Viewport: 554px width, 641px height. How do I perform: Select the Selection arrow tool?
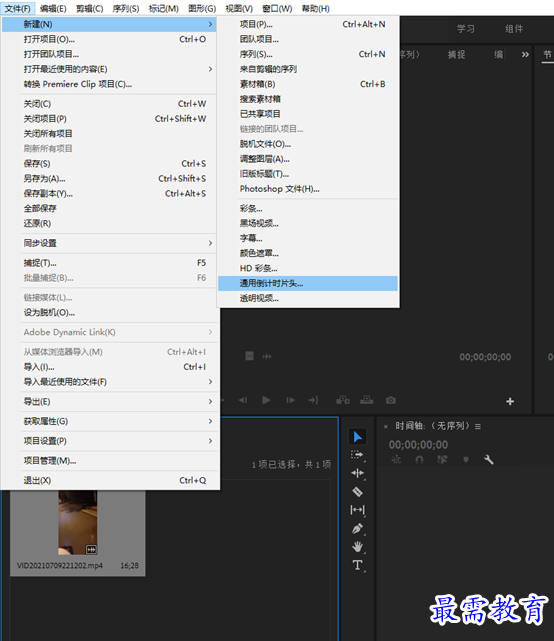357,437
